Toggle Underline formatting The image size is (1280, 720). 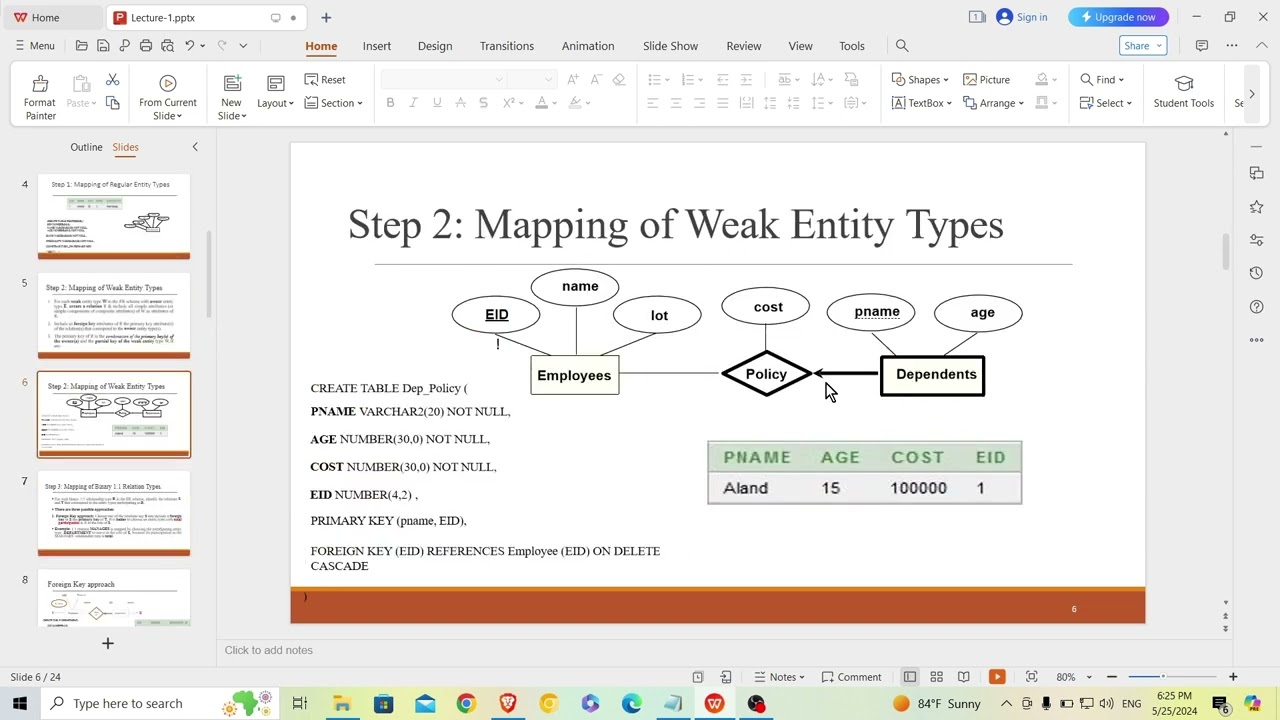point(437,103)
